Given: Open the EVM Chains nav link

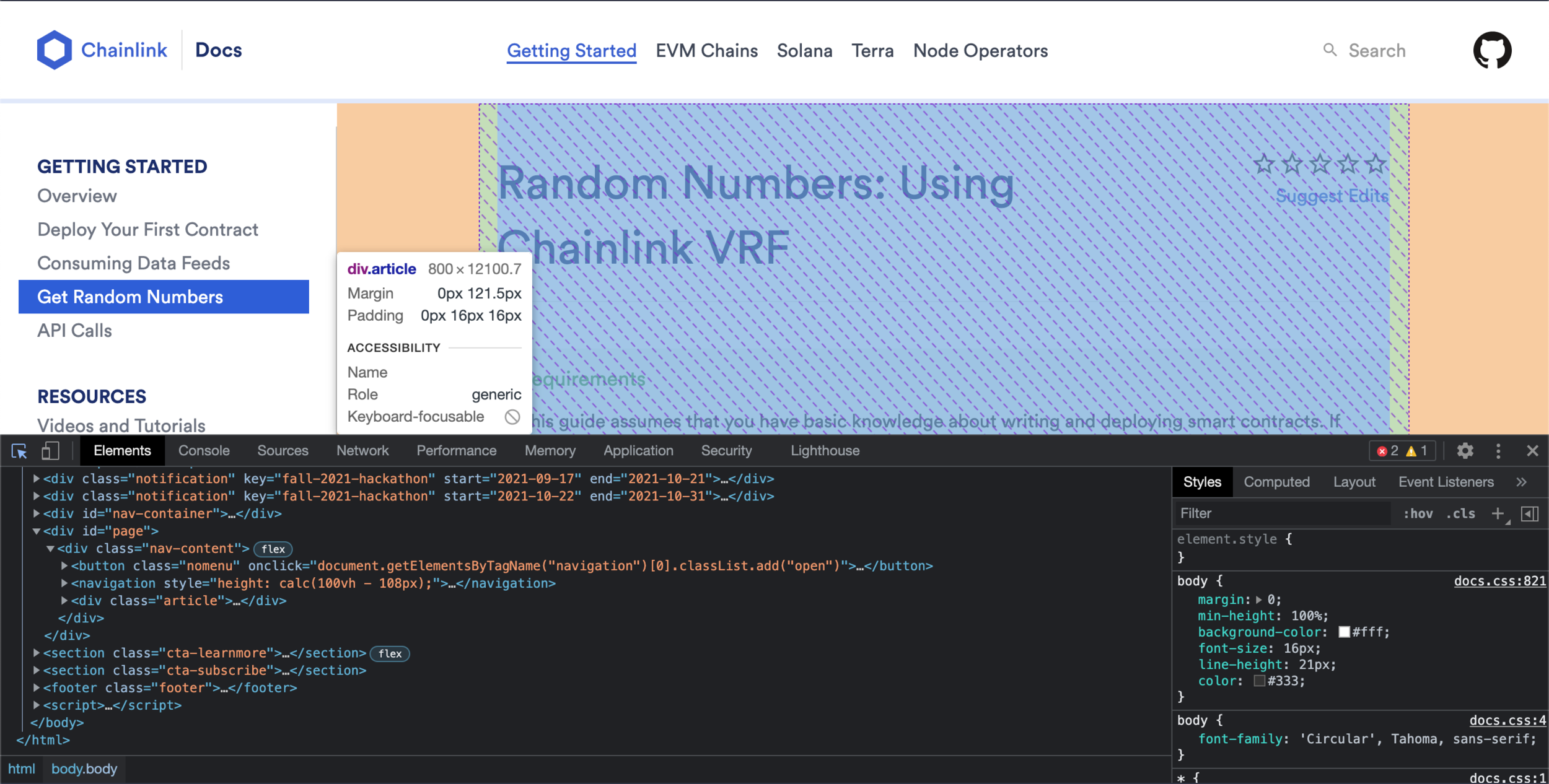Looking at the screenshot, I should click(x=706, y=51).
